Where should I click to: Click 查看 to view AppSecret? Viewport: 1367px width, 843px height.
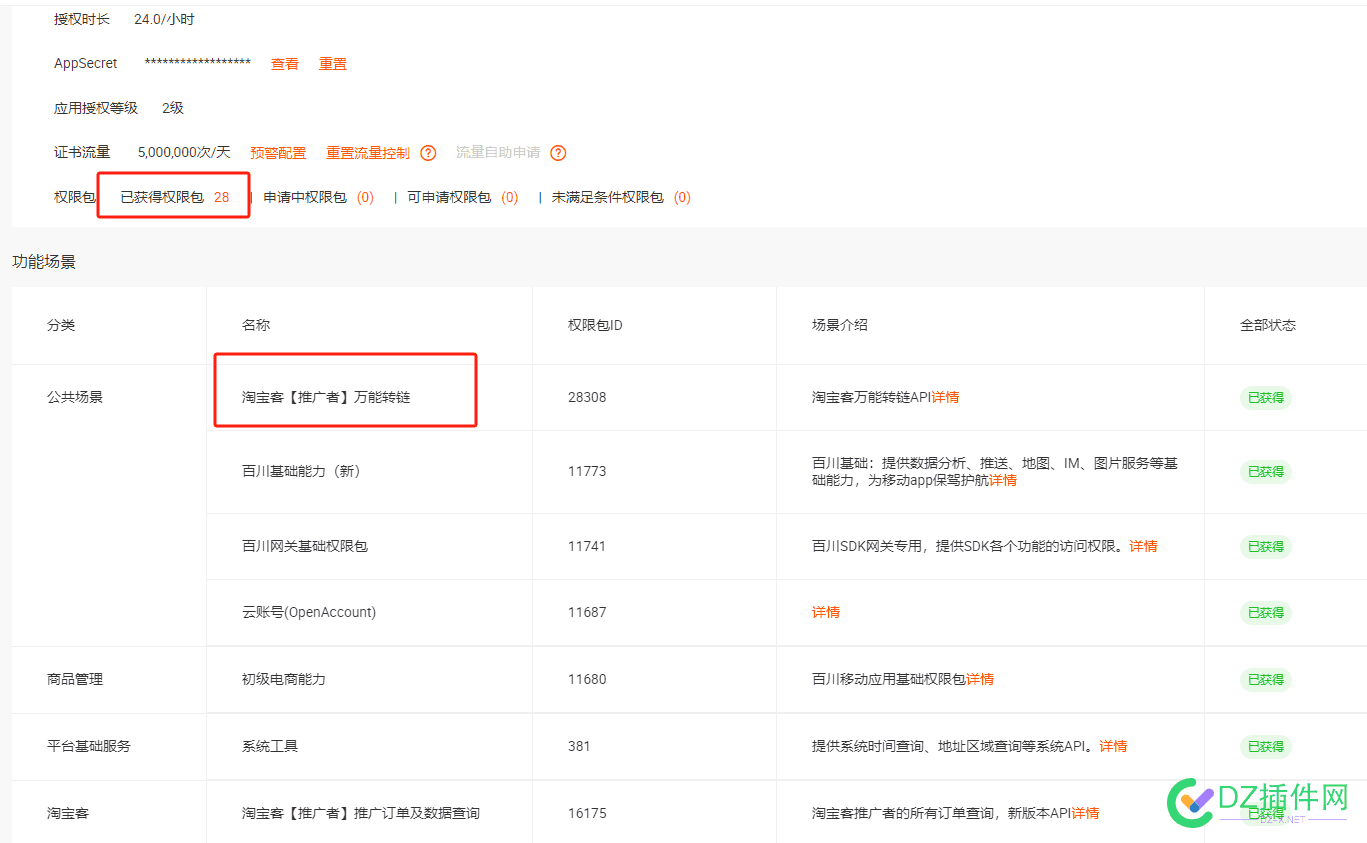(x=285, y=64)
